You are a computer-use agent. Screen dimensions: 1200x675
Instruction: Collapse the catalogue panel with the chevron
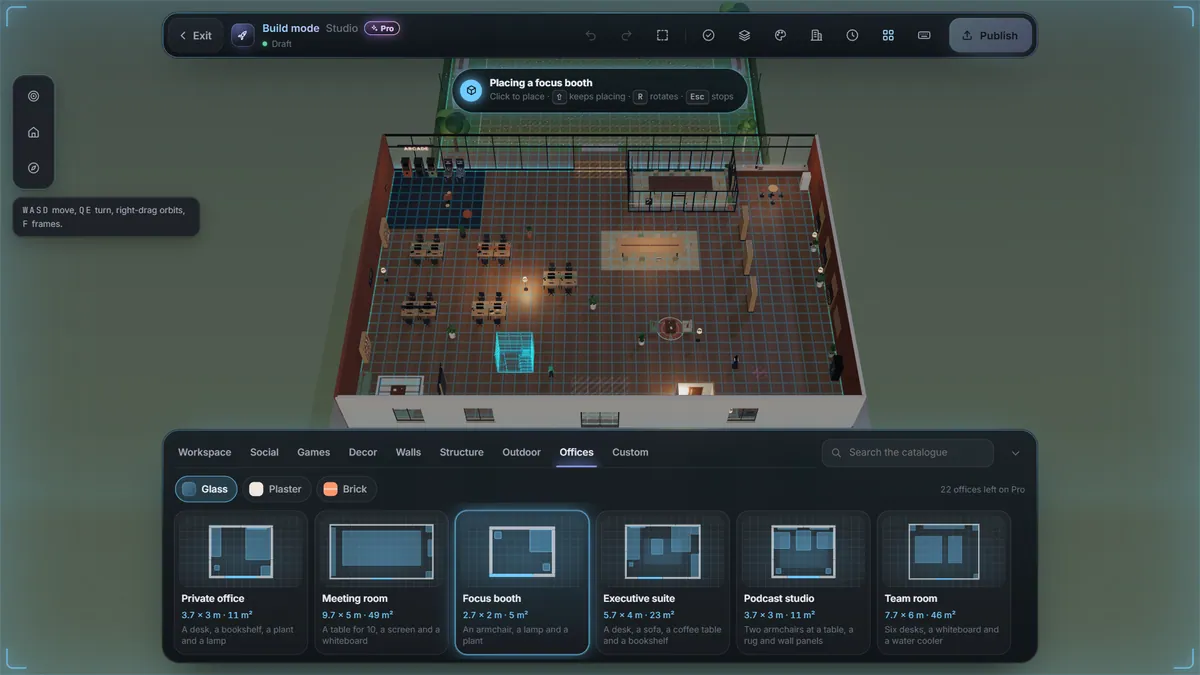(1015, 453)
